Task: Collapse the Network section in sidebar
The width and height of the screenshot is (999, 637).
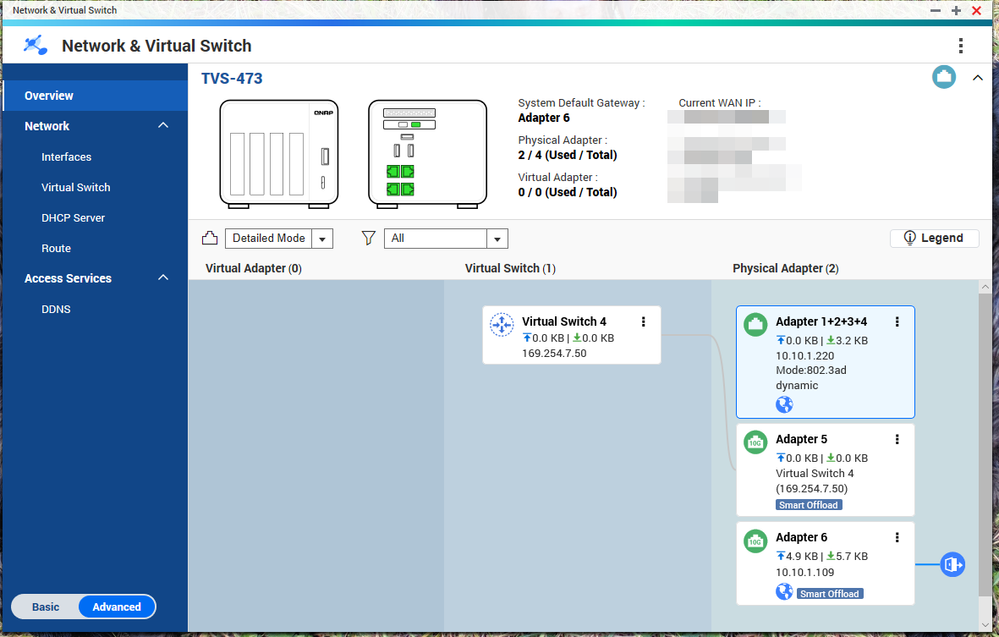Action: click(x=163, y=126)
